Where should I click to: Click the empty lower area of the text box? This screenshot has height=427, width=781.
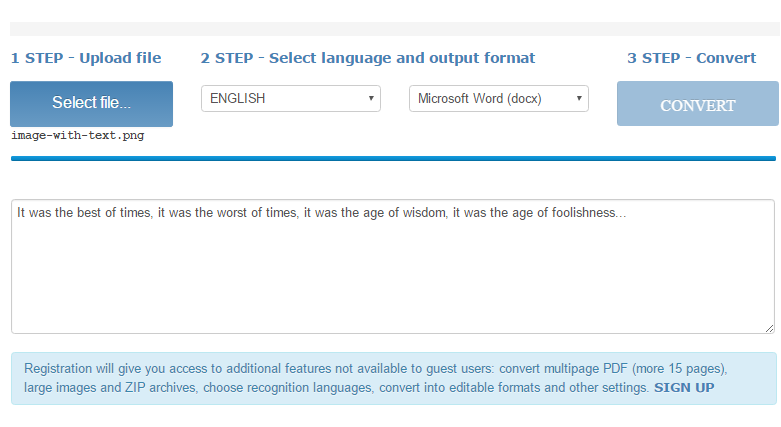tap(393, 284)
